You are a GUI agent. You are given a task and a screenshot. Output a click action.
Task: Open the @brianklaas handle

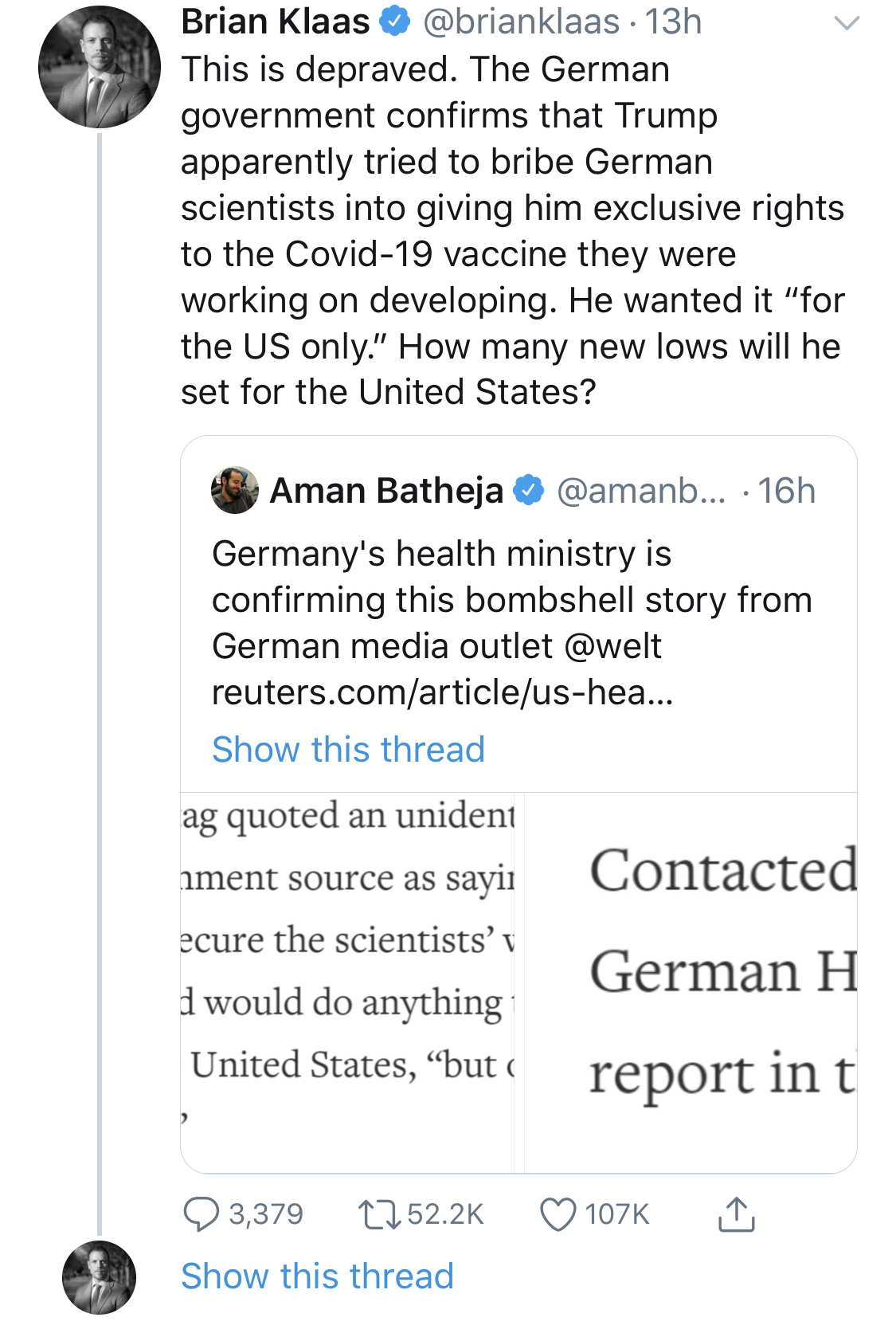521,22
